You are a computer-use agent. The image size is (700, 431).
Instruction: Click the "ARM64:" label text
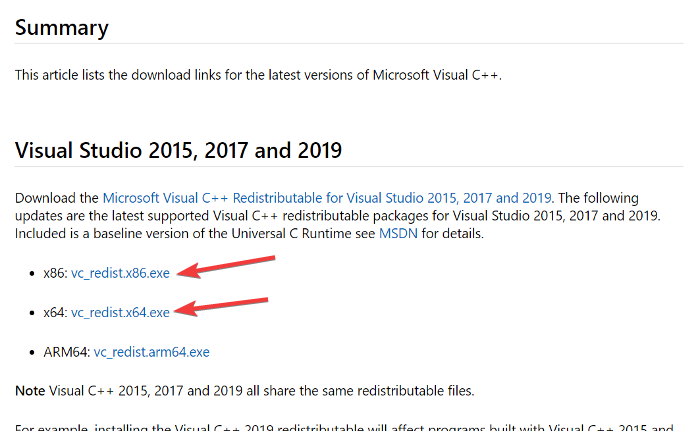(62, 352)
